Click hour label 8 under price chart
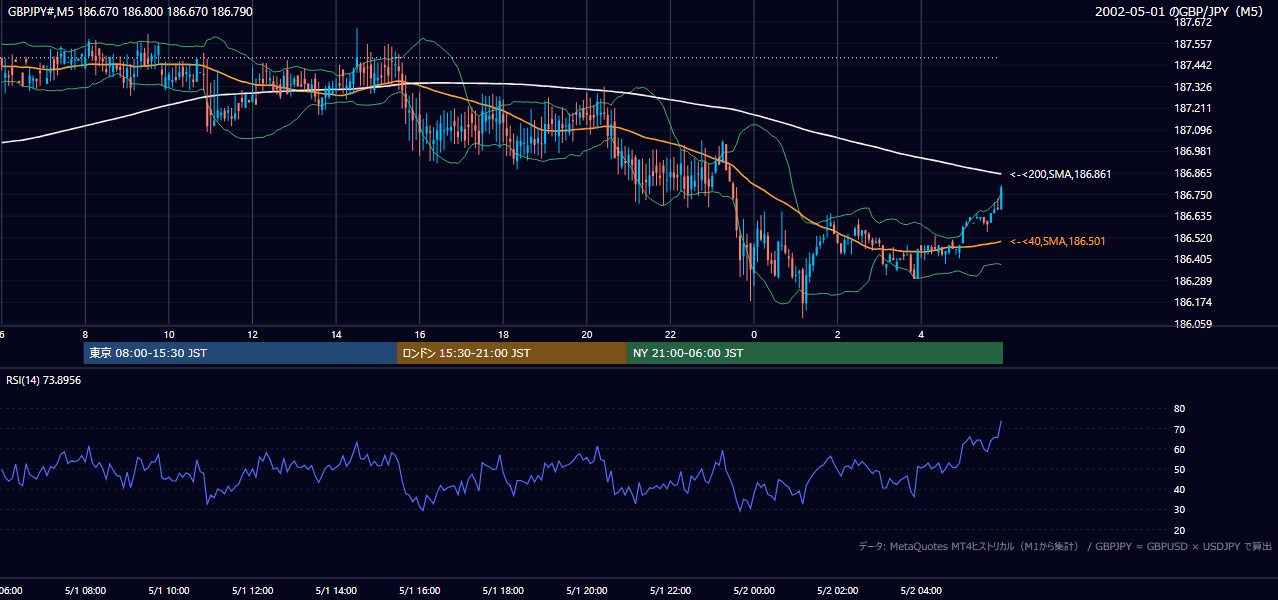1278x600 pixels. 85,334
